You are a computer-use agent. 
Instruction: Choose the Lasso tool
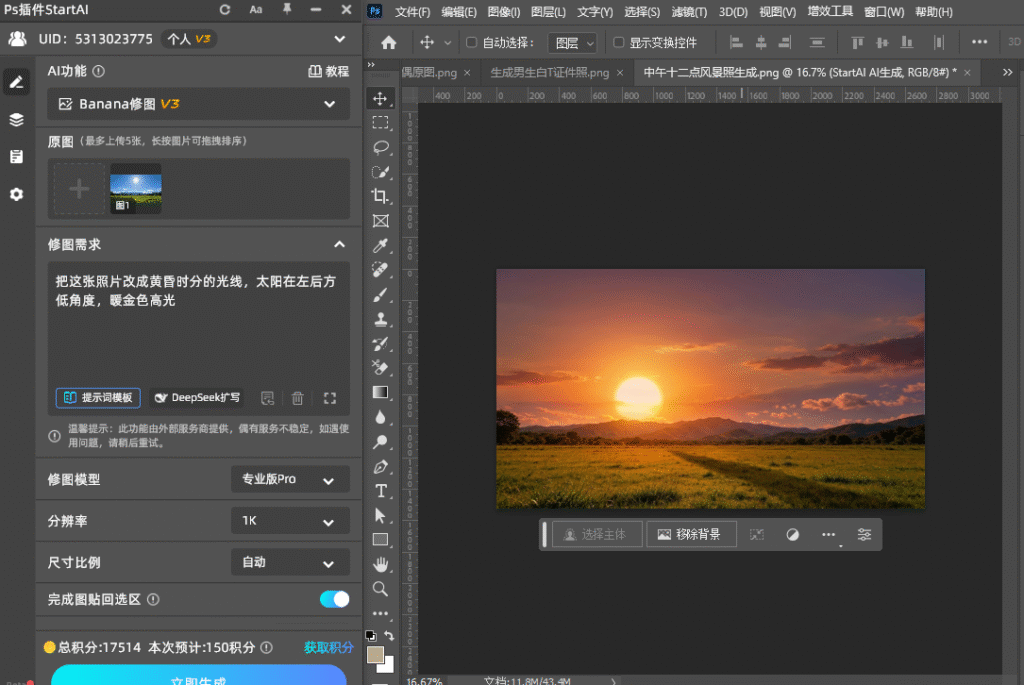coord(380,148)
